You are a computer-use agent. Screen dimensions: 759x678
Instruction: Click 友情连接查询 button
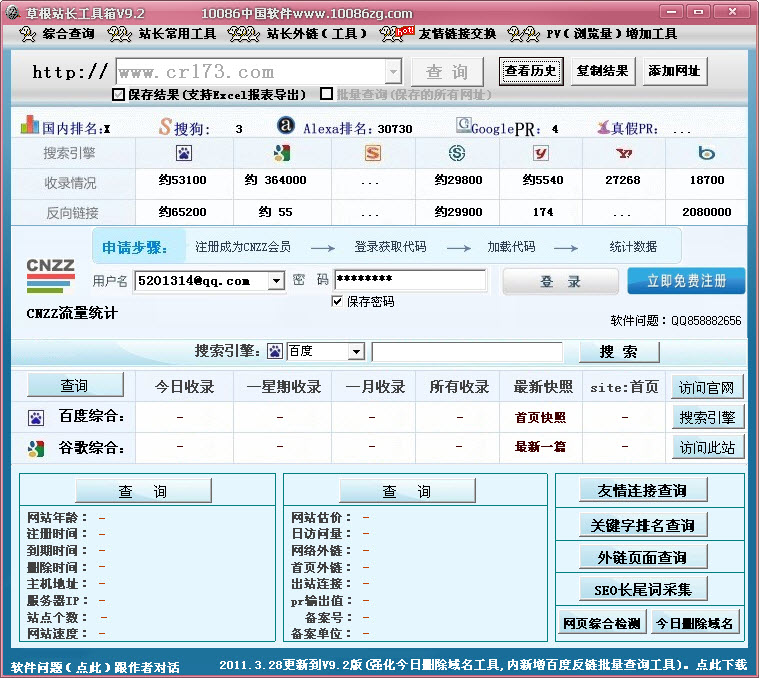[x=643, y=490]
